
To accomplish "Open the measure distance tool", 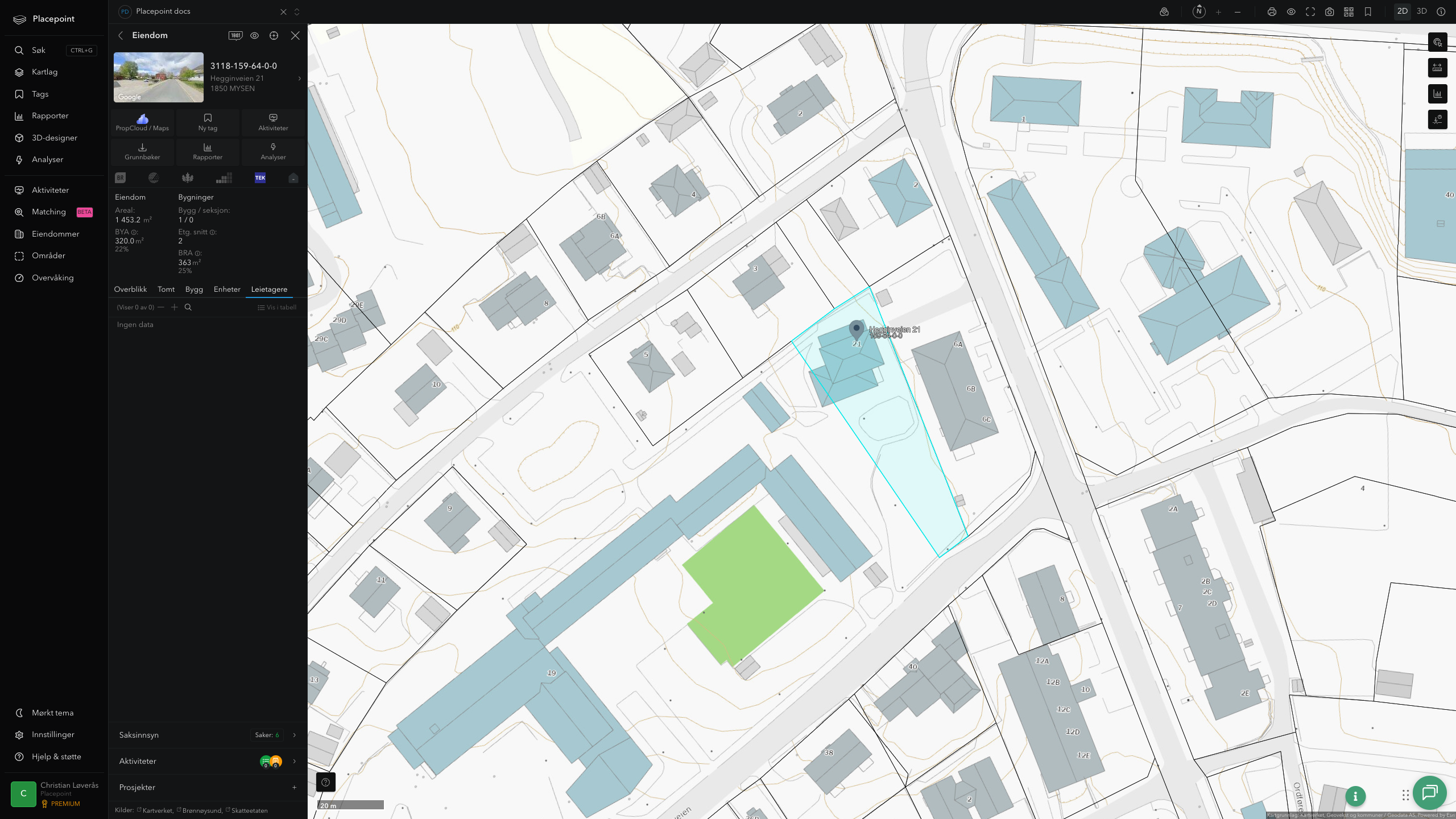I will pos(1438,68).
